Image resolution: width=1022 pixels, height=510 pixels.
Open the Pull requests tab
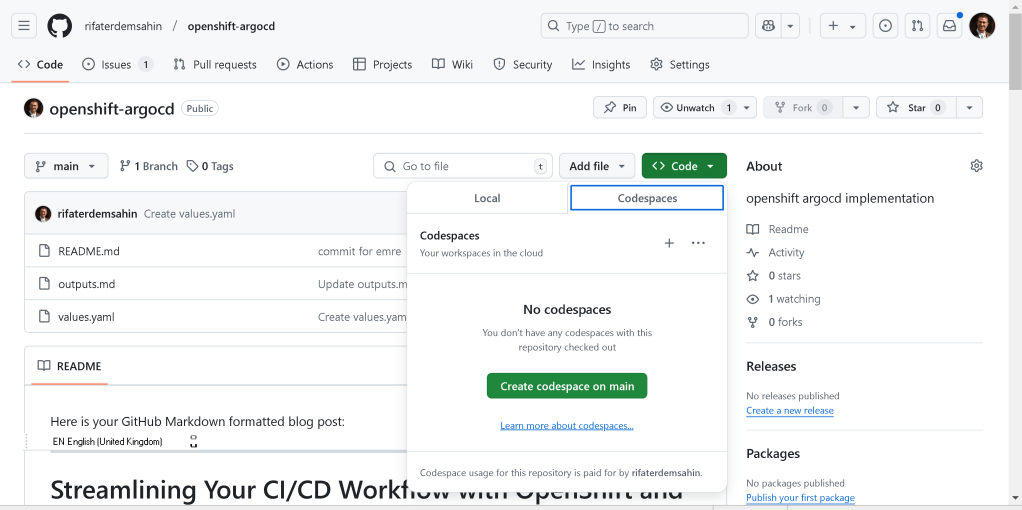tap(215, 65)
